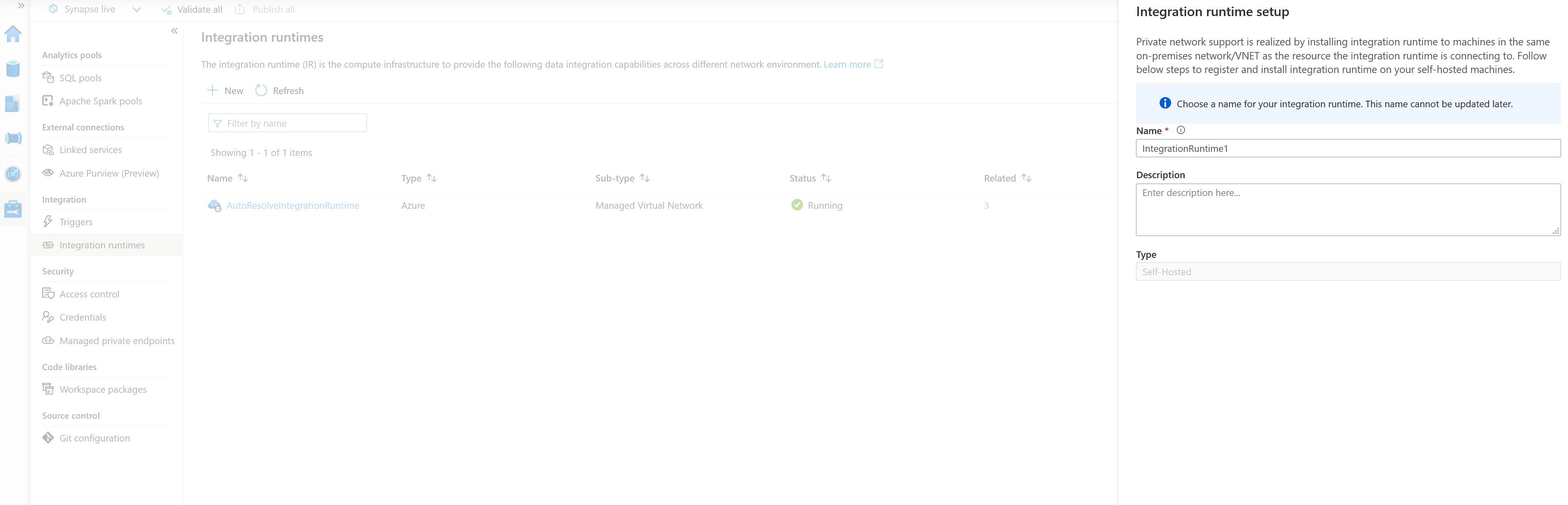
Task: Collapse the Manage side panel
Action: click(x=174, y=30)
